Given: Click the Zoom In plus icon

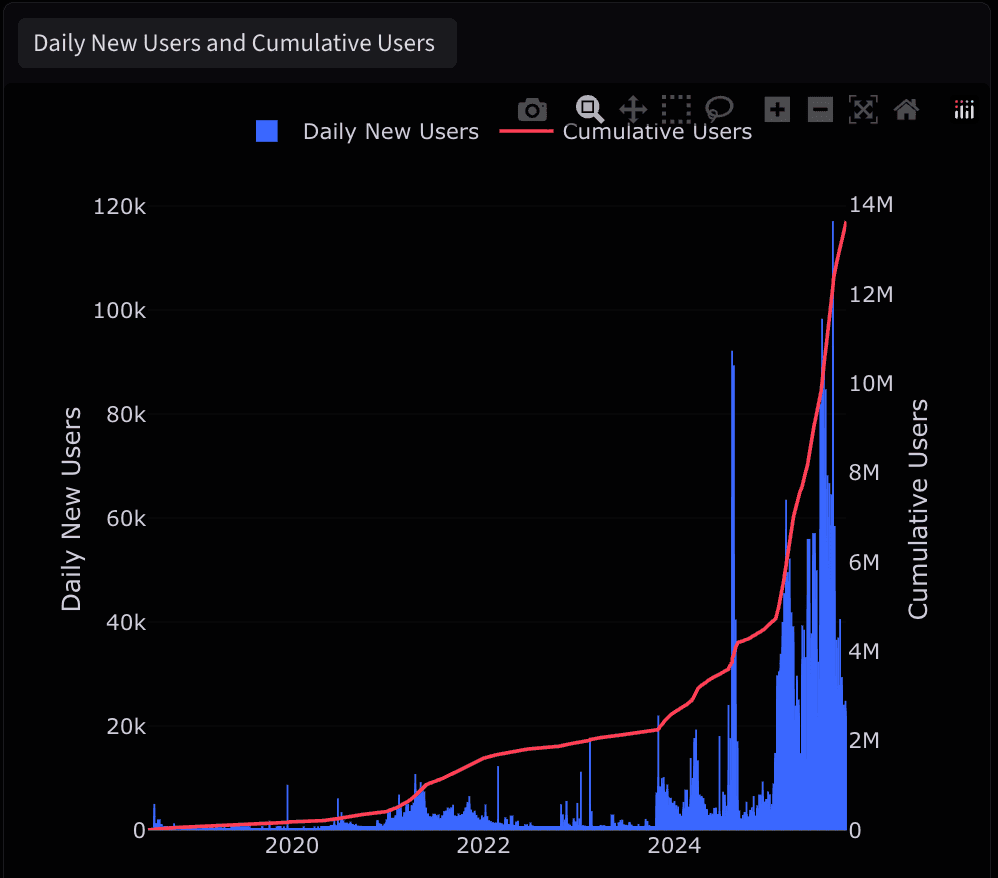Looking at the screenshot, I should coord(777,109).
